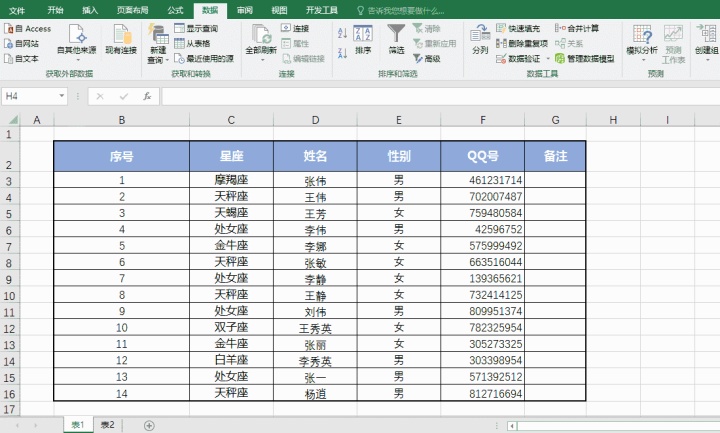Click inside the formula bar
720x433 pixels.
[x=440, y=96]
